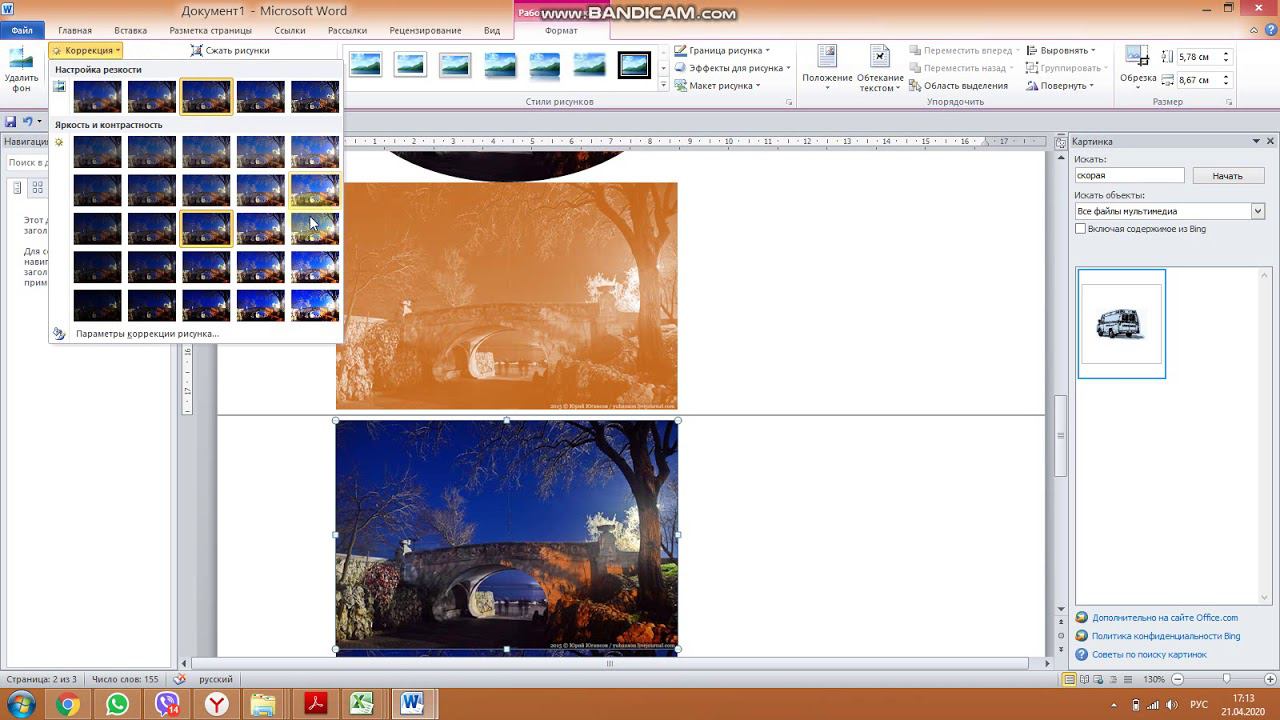
Task: Switch to full-screen reading view icon
Action: (x=1086, y=679)
